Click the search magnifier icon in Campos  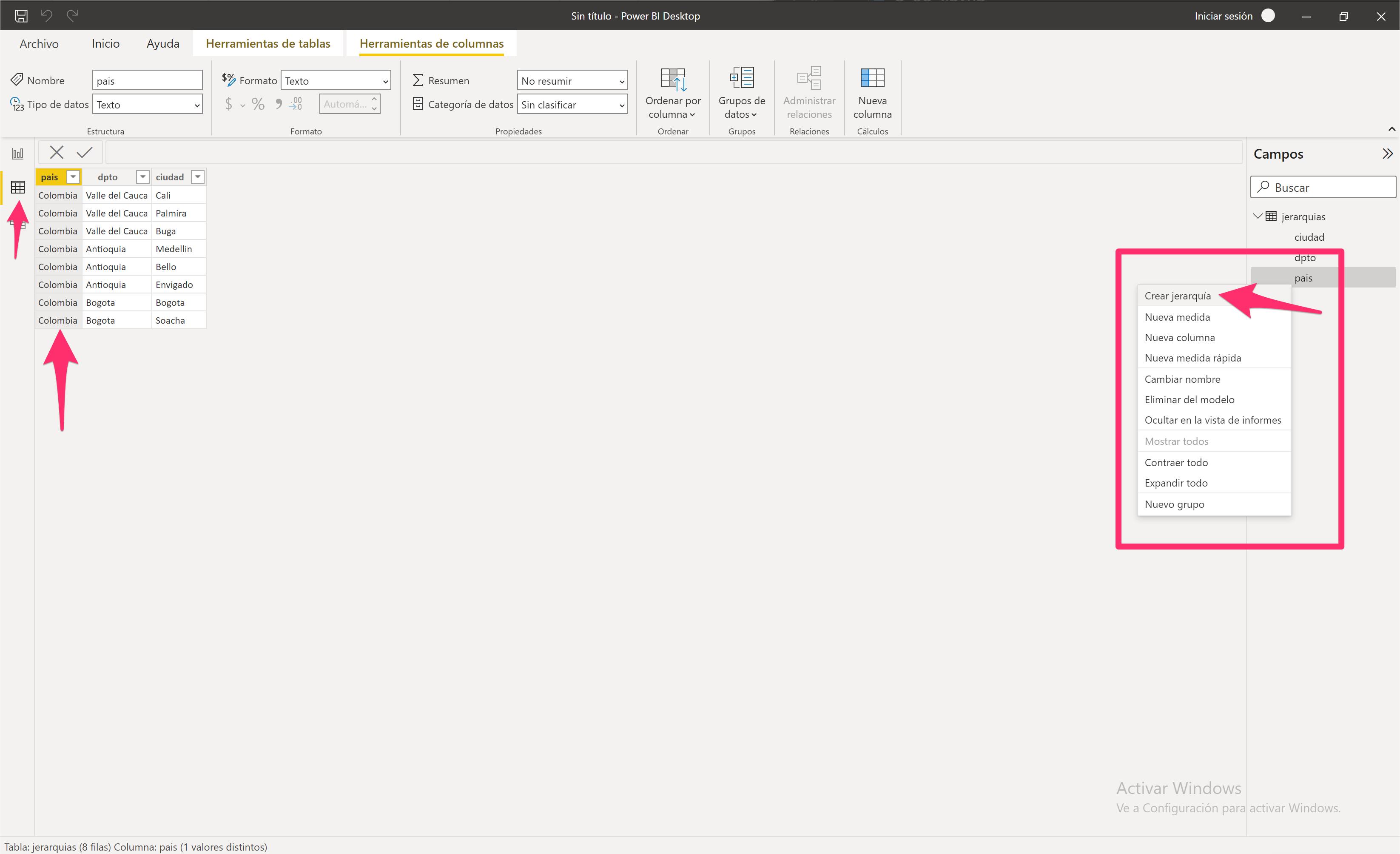1263,186
